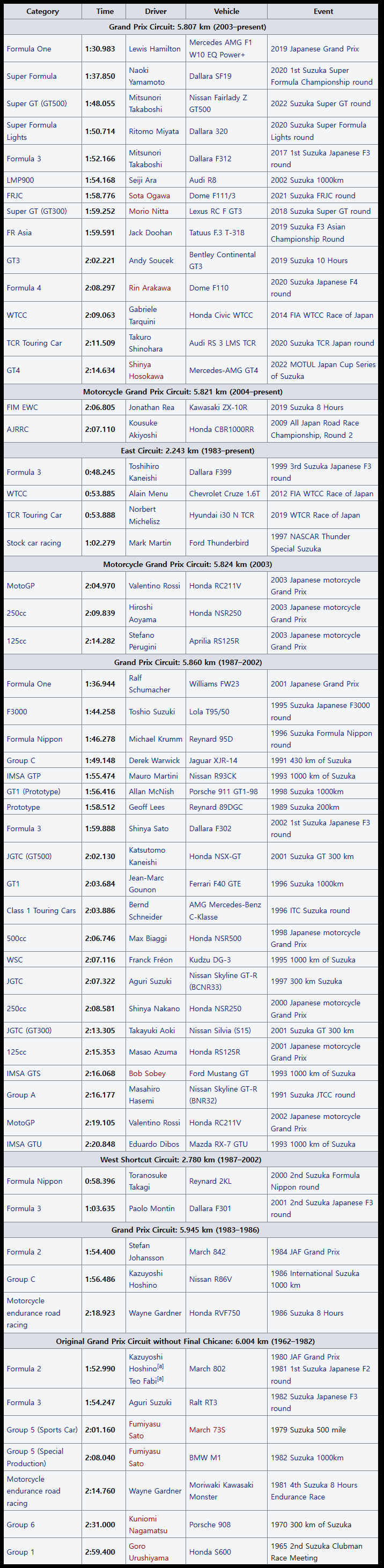Image resolution: width=384 pixels, height=1568 pixels.
Task: Click the Audi RS 3 LMS TCR link
Action: pyautogui.click(x=223, y=344)
